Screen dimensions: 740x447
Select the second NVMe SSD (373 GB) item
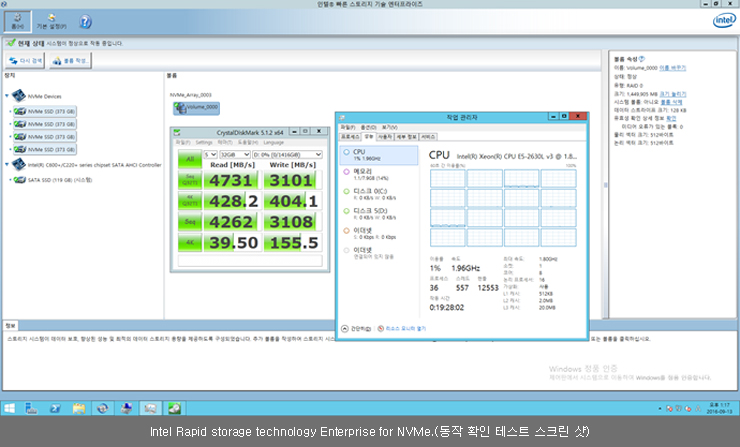click(x=45, y=124)
